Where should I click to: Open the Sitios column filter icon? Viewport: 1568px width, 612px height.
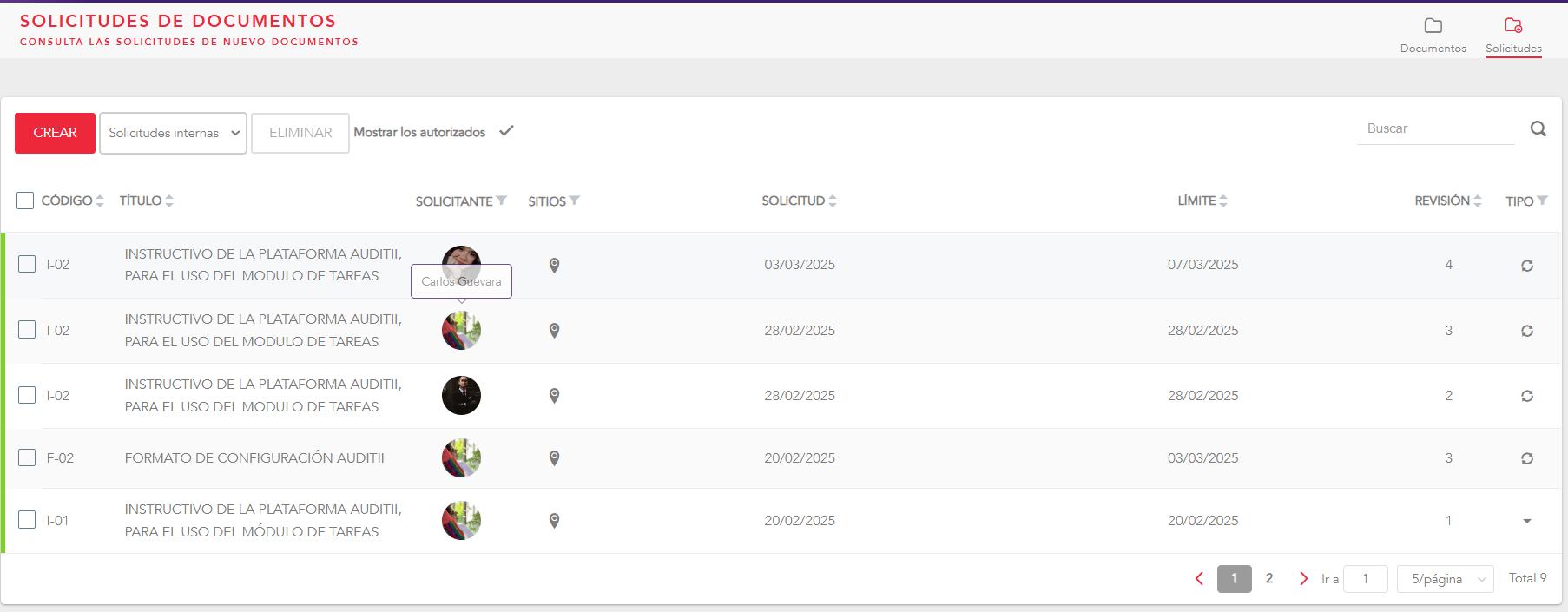coord(575,201)
